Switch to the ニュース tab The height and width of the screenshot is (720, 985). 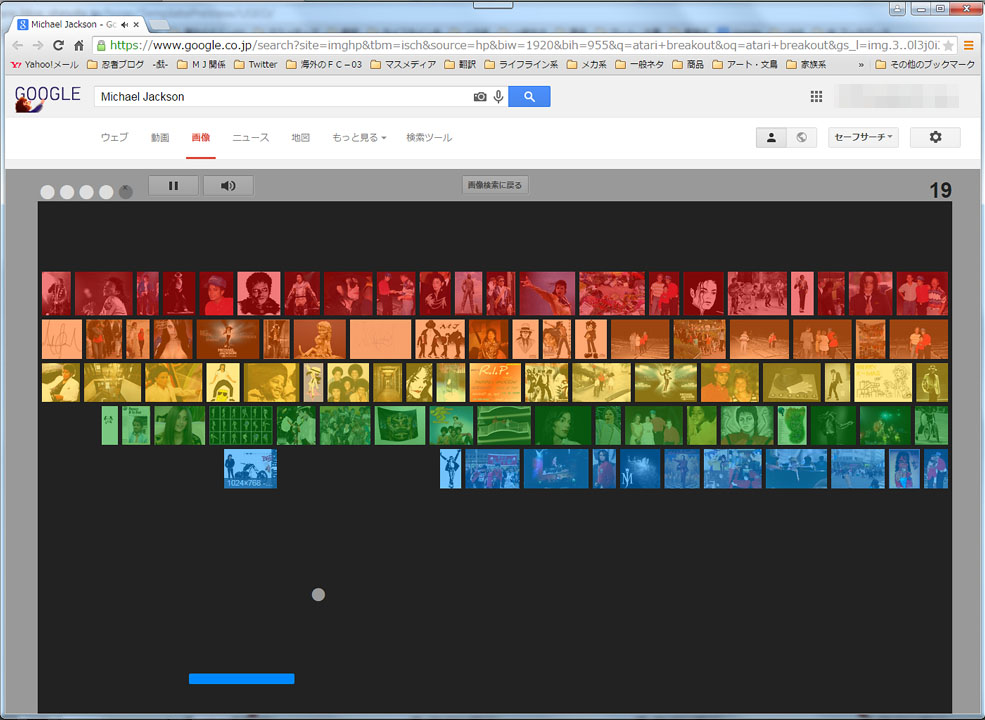tap(251, 138)
